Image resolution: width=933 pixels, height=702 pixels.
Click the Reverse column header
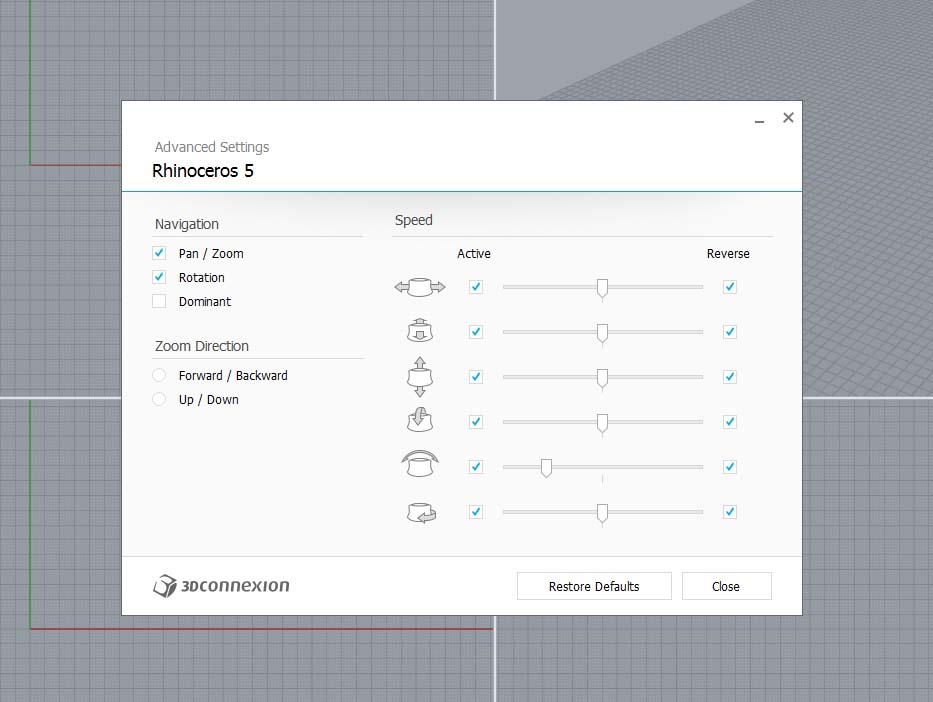point(728,253)
